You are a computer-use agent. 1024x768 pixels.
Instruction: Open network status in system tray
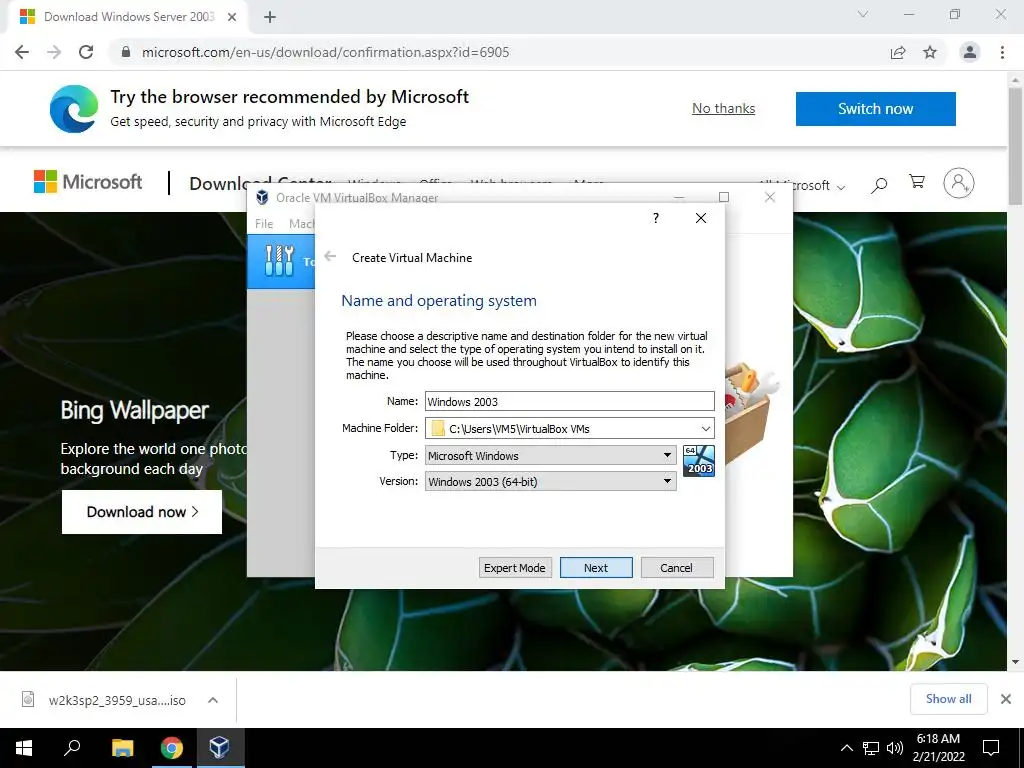(871, 748)
